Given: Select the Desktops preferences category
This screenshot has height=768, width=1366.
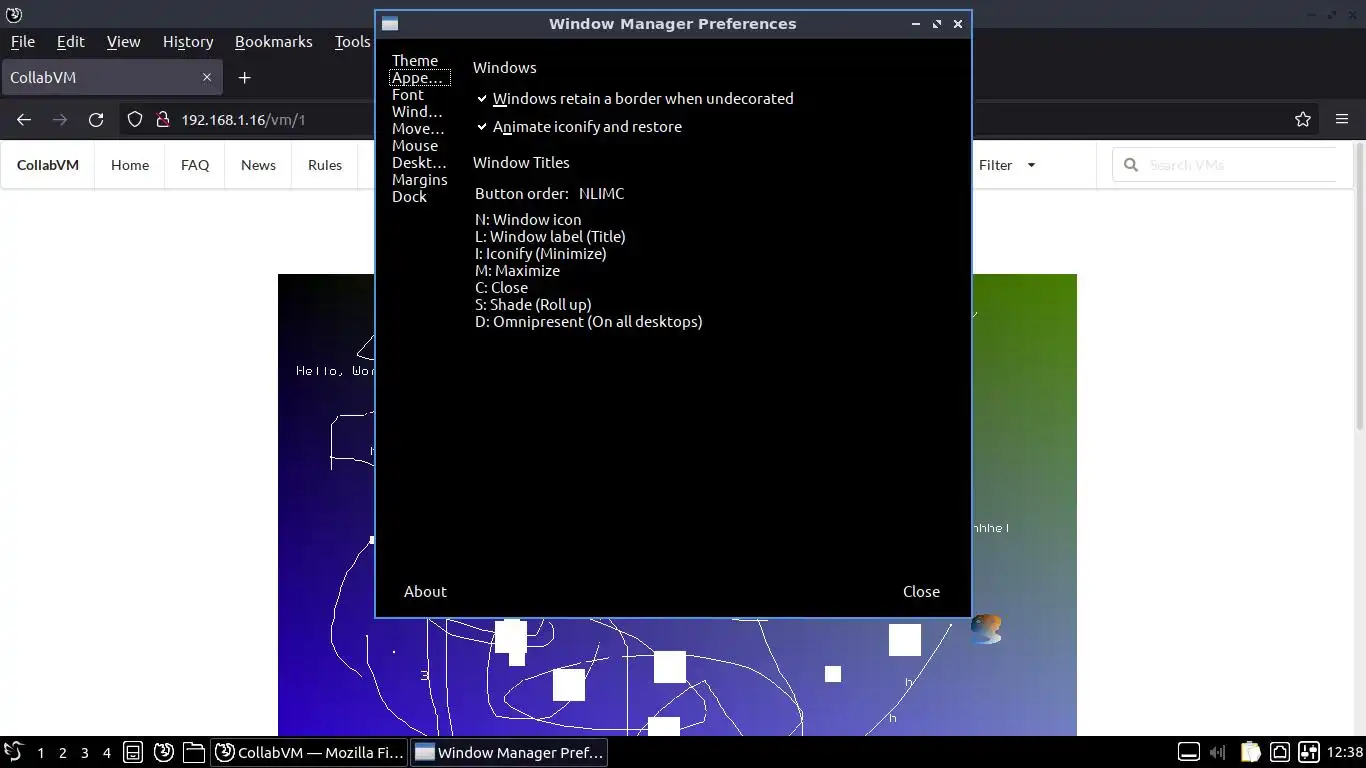Looking at the screenshot, I should tap(419, 162).
